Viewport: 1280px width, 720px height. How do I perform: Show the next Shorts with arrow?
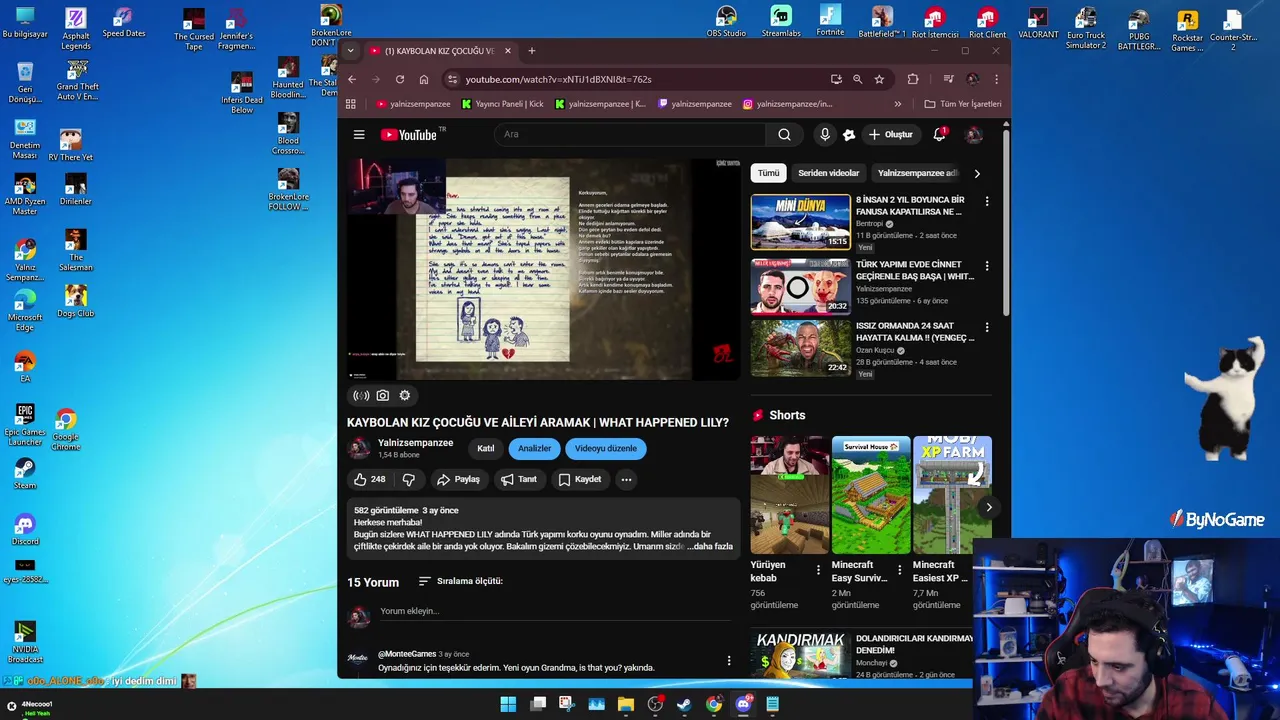pos(988,507)
